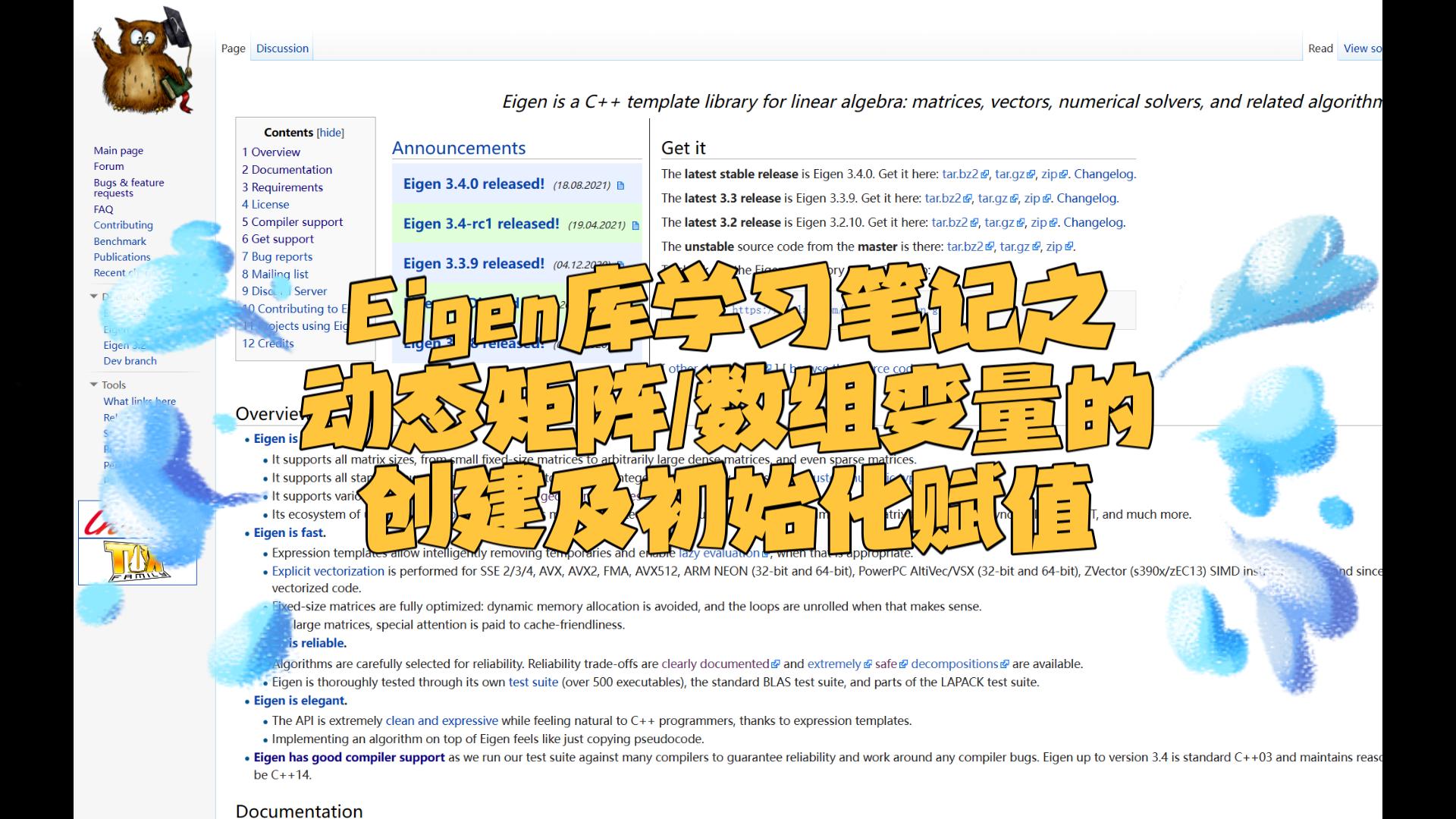Screen dimensions: 1456x819
Task: Jump to 5 Compiler support in Contents
Action: tap(292, 222)
